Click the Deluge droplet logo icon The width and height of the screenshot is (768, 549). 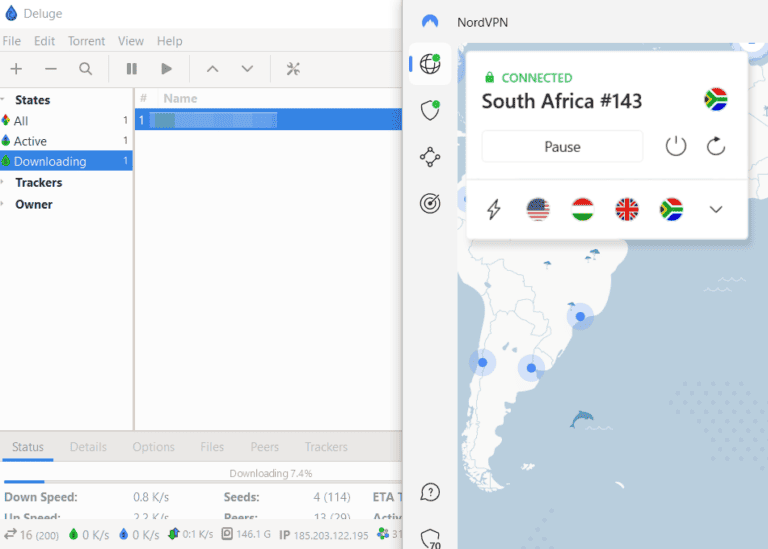11,13
